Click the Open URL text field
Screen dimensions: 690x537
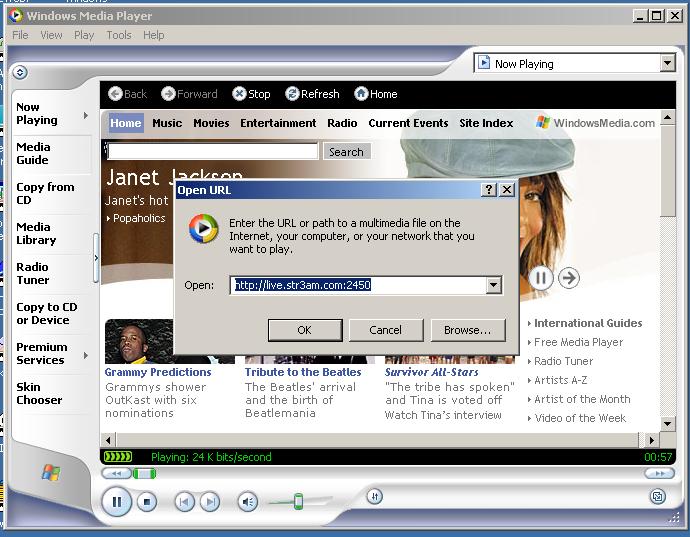(358, 285)
